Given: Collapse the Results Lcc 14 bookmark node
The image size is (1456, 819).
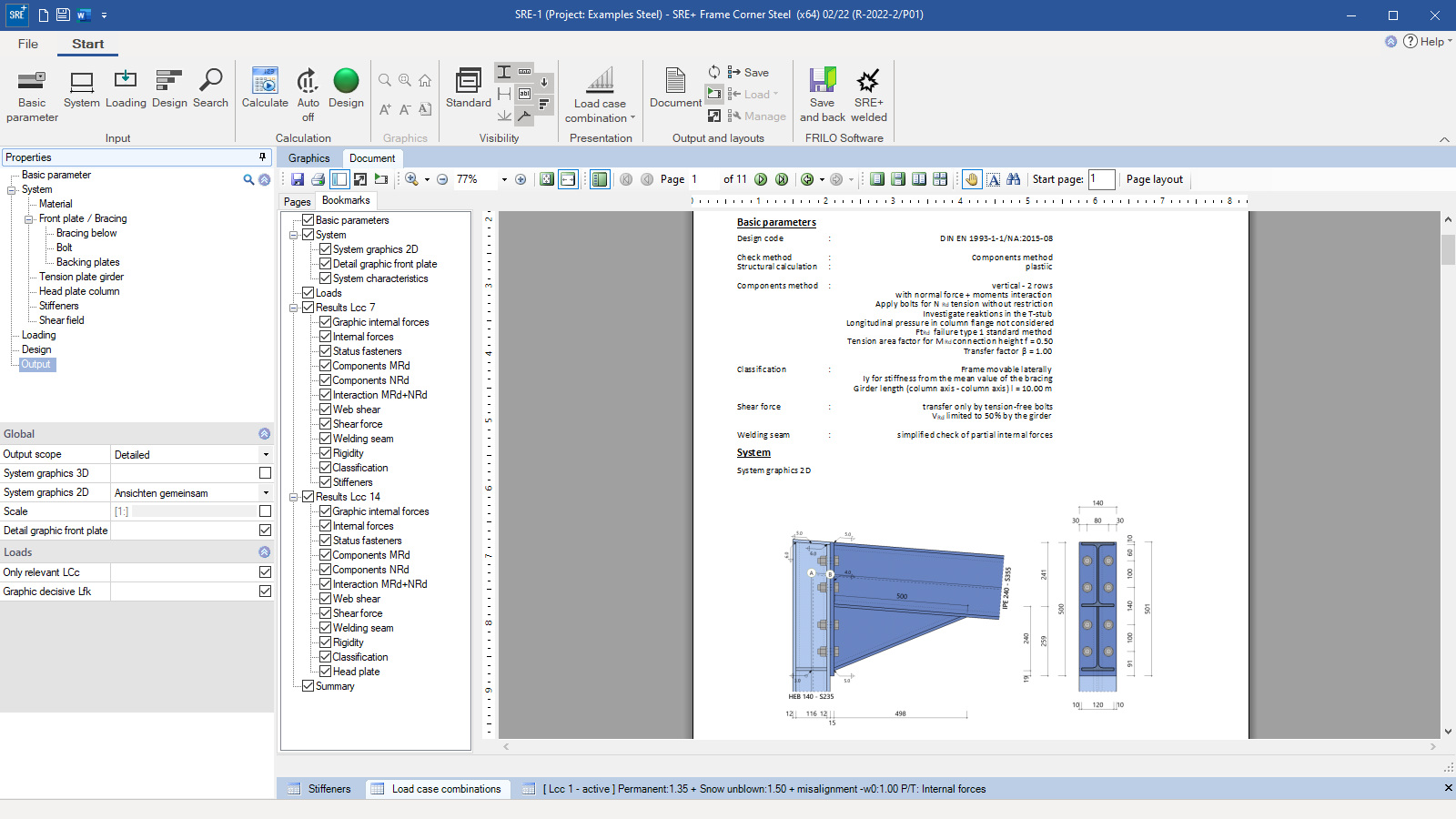Looking at the screenshot, I should pos(294,497).
